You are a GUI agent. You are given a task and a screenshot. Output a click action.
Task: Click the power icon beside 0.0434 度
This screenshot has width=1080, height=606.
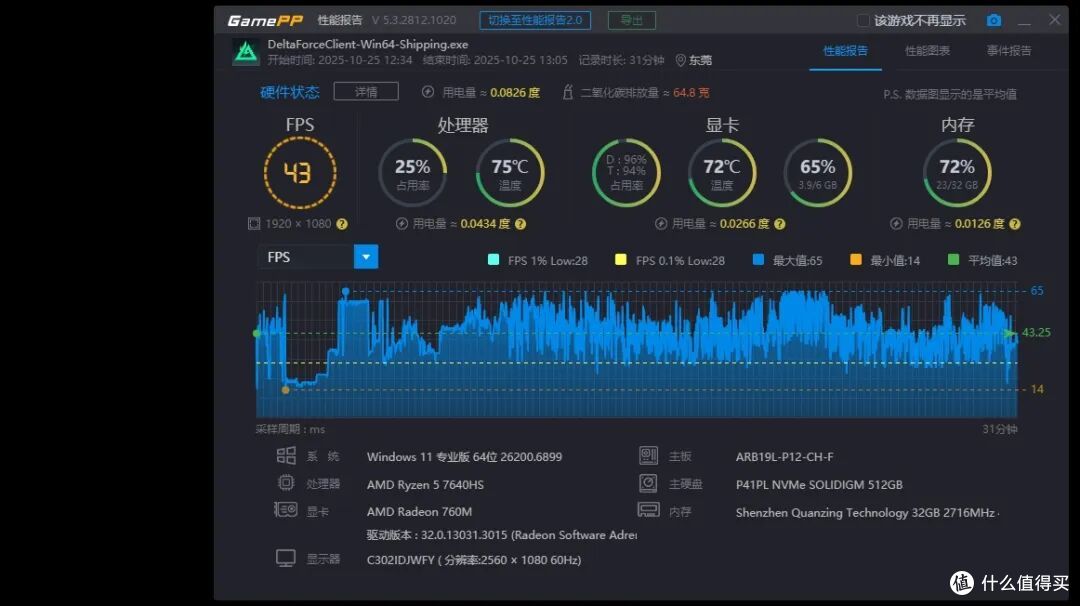pyautogui.click(x=402, y=224)
